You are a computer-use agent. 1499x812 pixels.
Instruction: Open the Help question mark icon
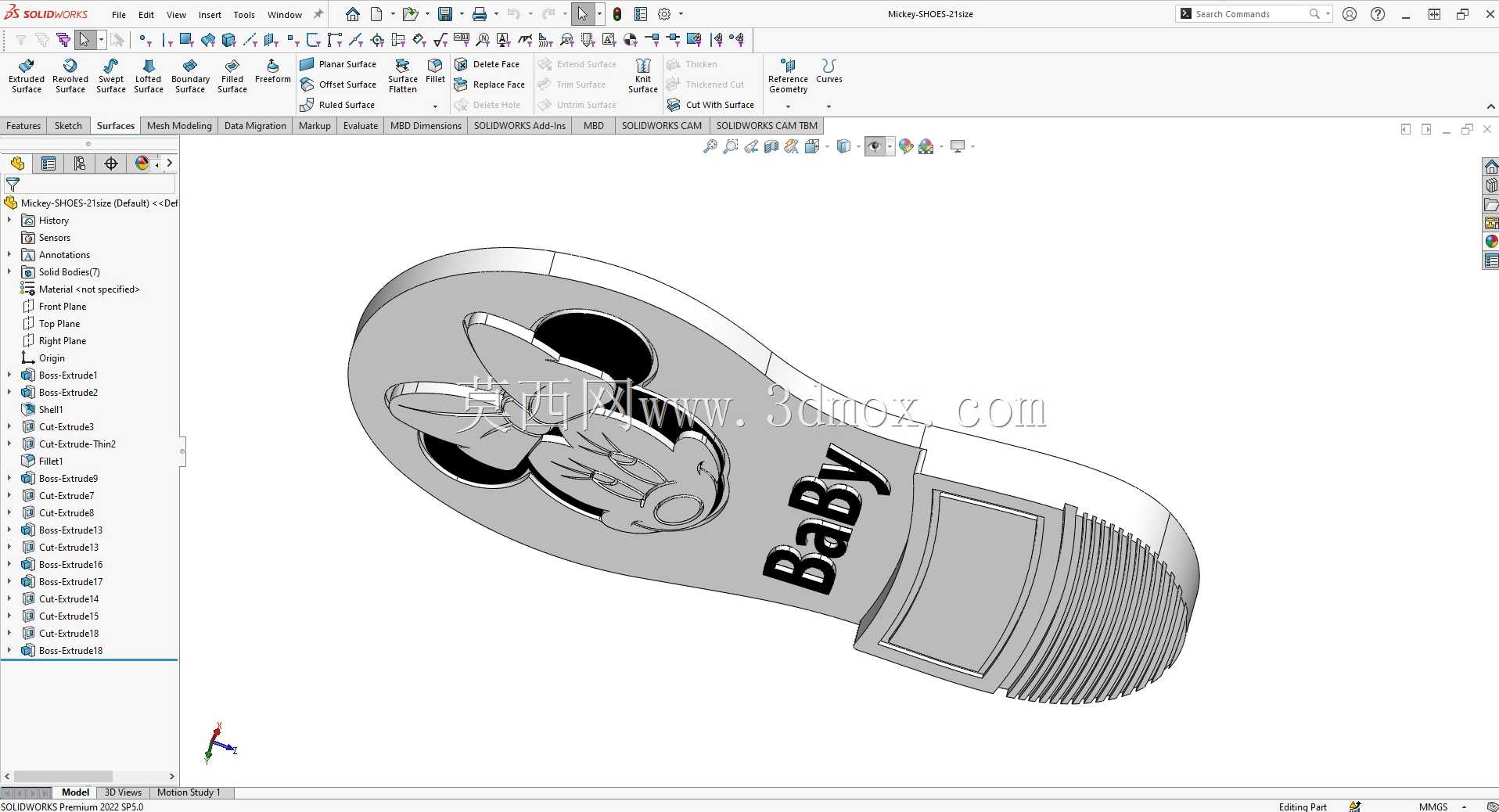(x=1378, y=14)
